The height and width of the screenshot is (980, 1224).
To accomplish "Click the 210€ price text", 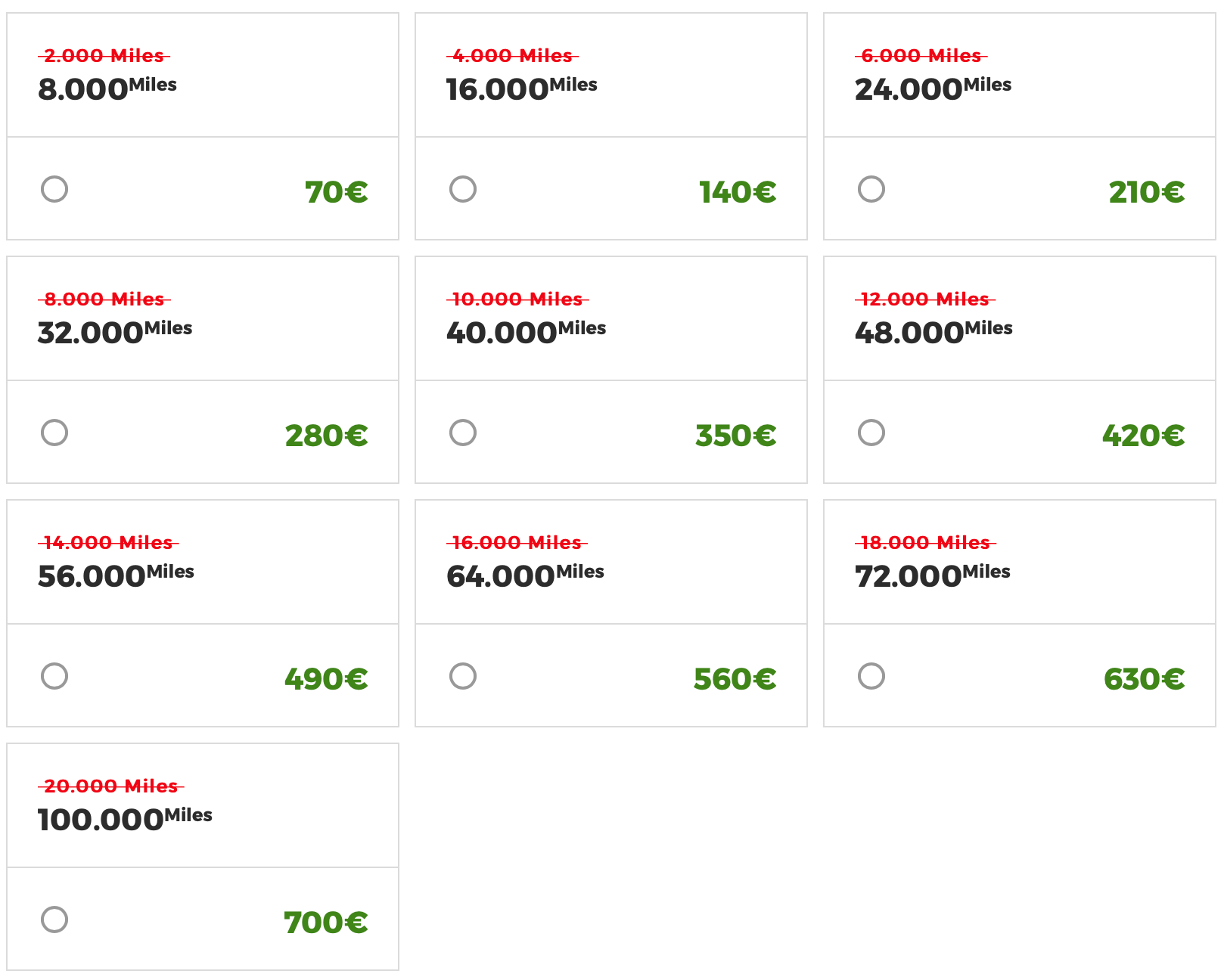I will click(1146, 192).
